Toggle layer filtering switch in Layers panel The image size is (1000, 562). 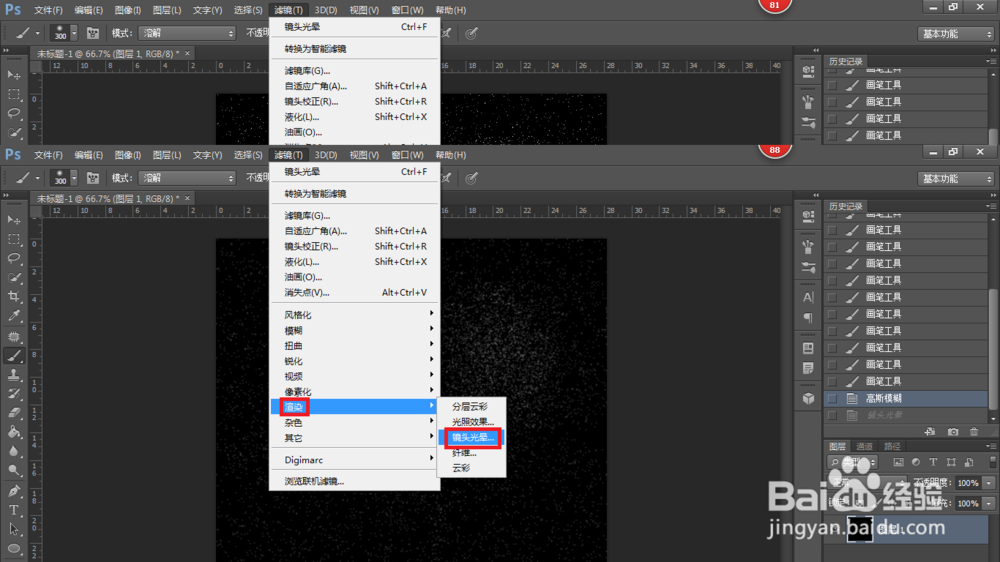992,462
